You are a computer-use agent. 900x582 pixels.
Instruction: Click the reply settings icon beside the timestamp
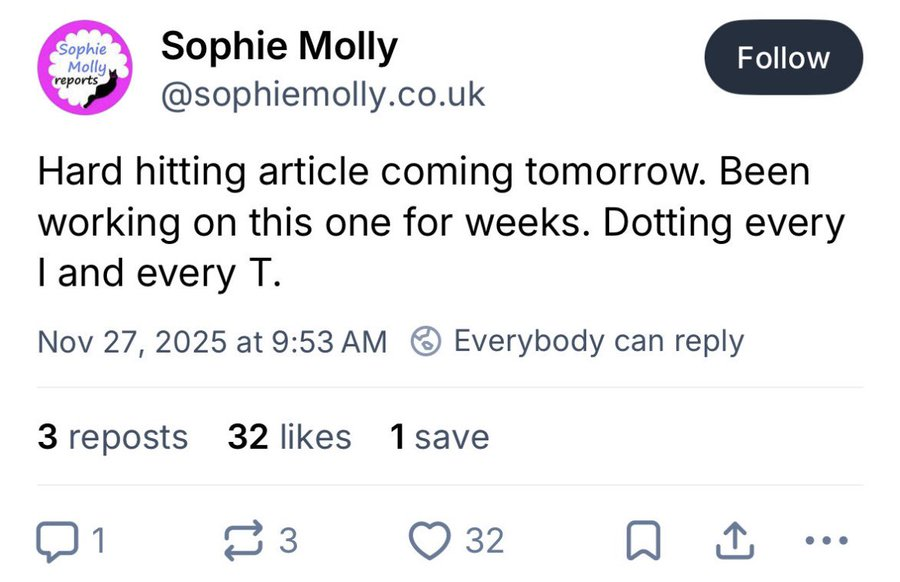tap(426, 341)
